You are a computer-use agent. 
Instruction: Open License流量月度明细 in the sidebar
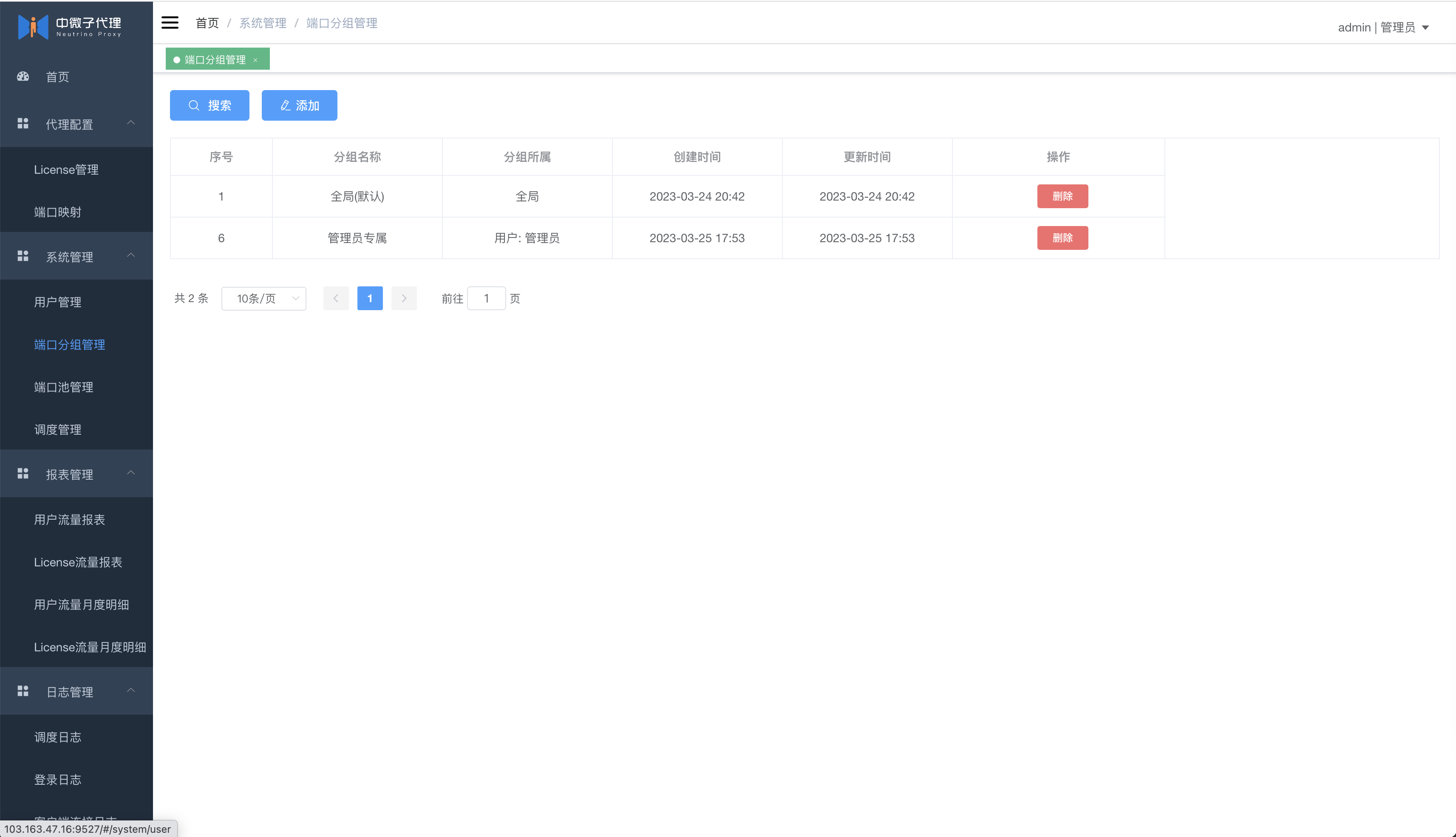(76, 648)
